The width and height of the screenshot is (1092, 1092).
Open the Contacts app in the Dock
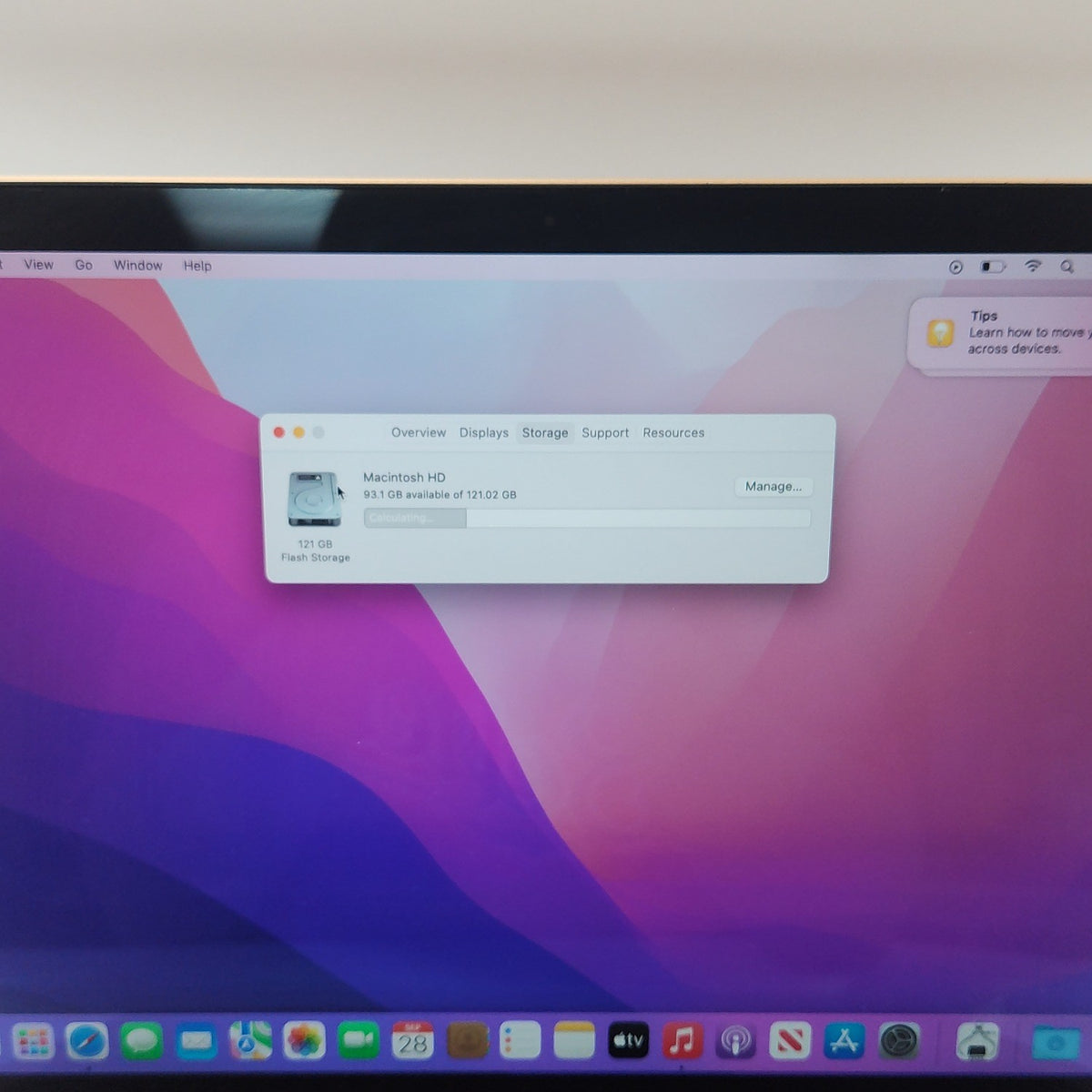click(467, 1040)
